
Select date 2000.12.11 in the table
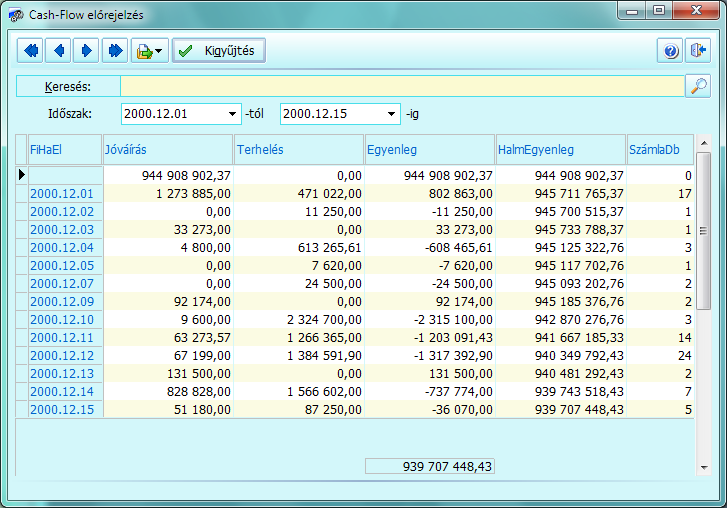click(x=62, y=337)
